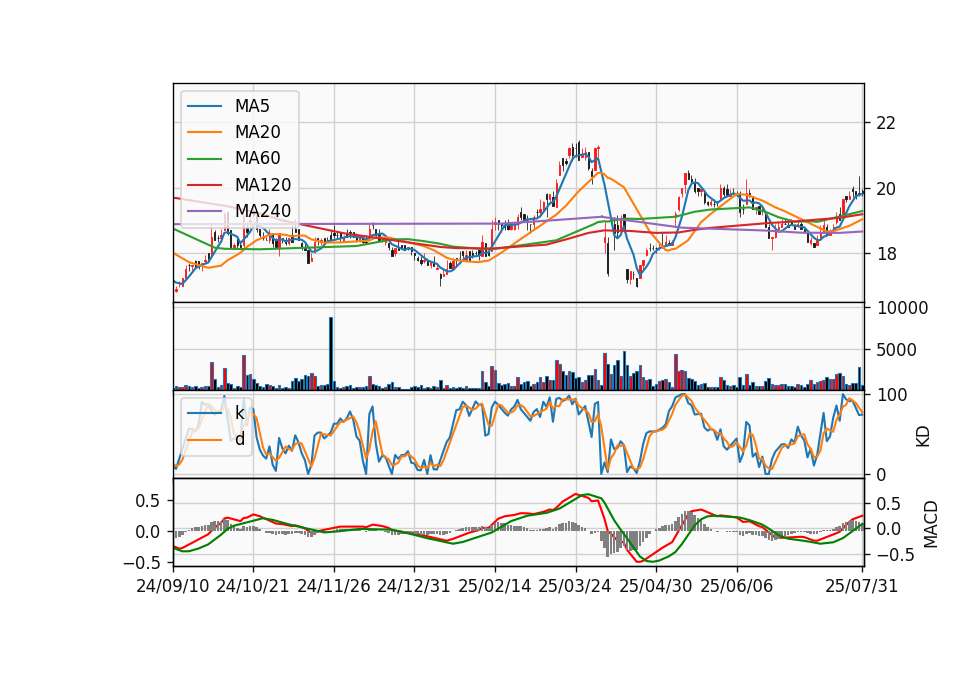This screenshot has height=690, width=960.
Task: Click the green MA60 legend line sample
Action: point(204,159)
